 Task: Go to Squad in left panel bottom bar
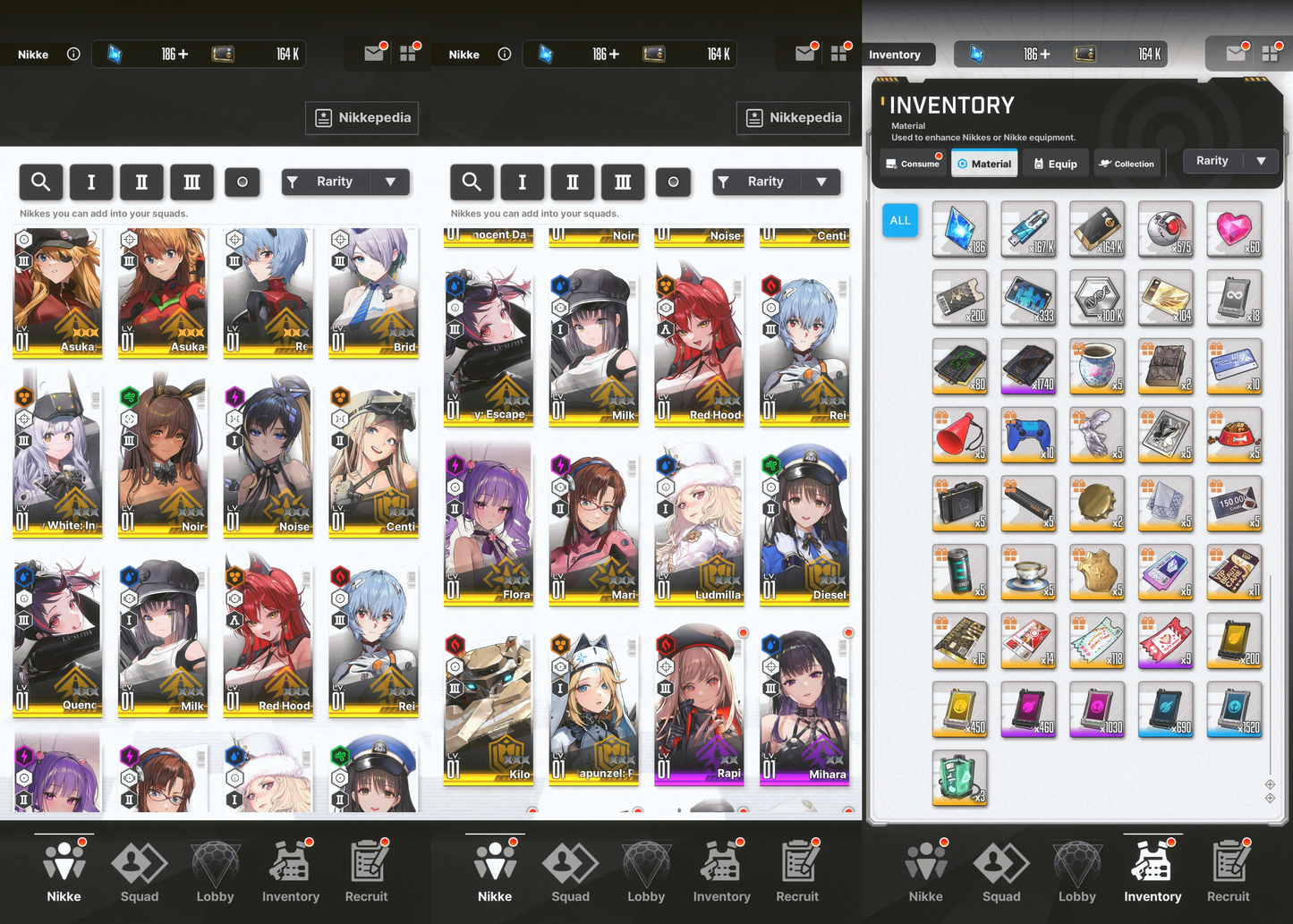point(140,871)
